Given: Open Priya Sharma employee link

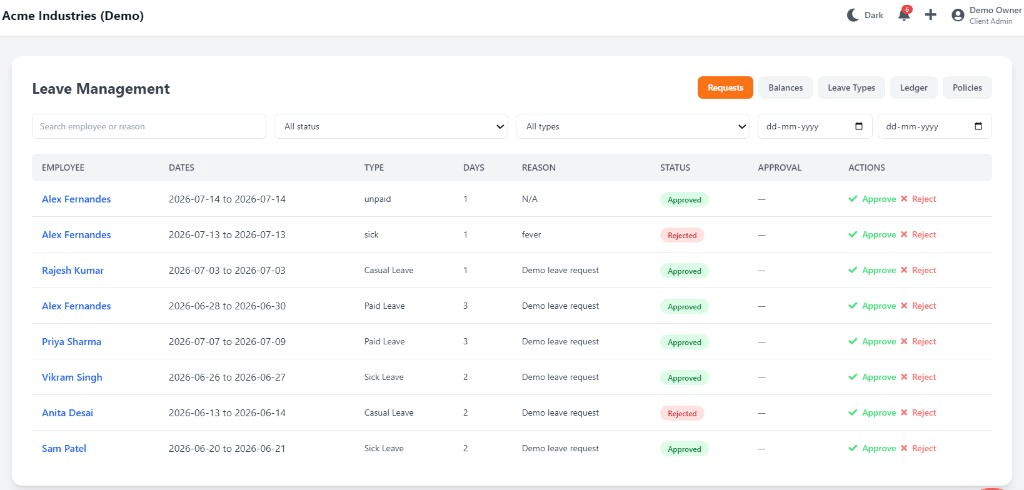Looking at the screenshot, I should coord(71,342).
